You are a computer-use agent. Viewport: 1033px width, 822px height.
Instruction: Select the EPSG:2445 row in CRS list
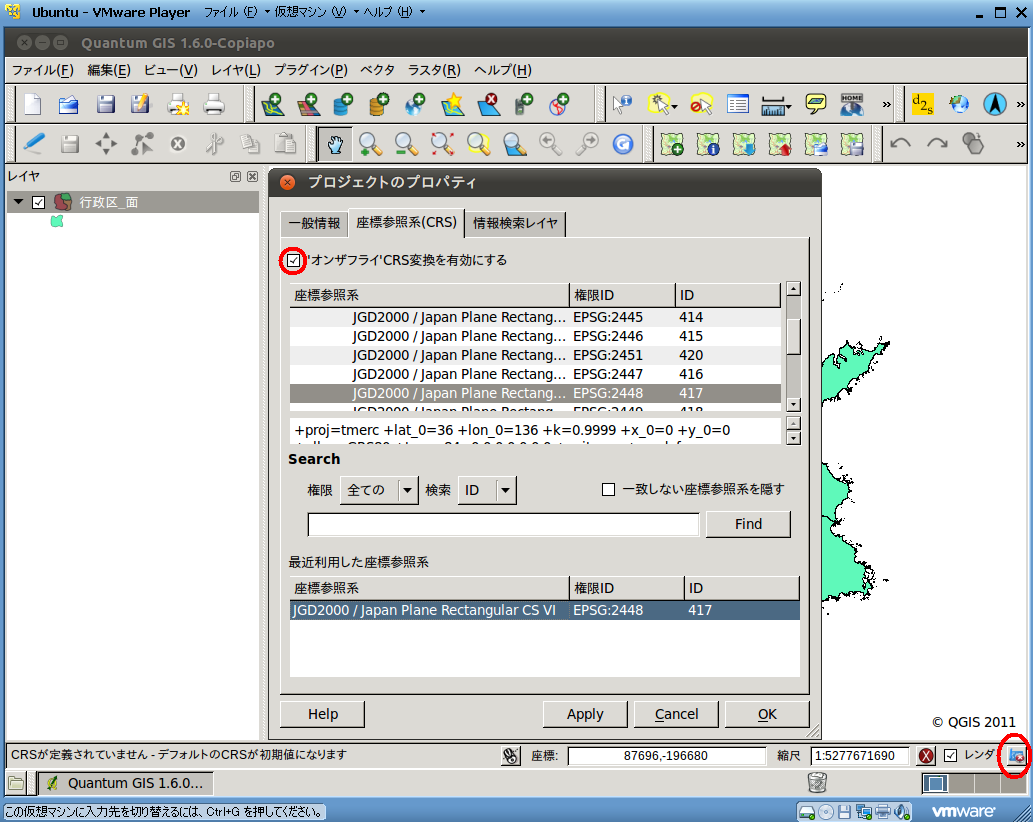point(535,317)
